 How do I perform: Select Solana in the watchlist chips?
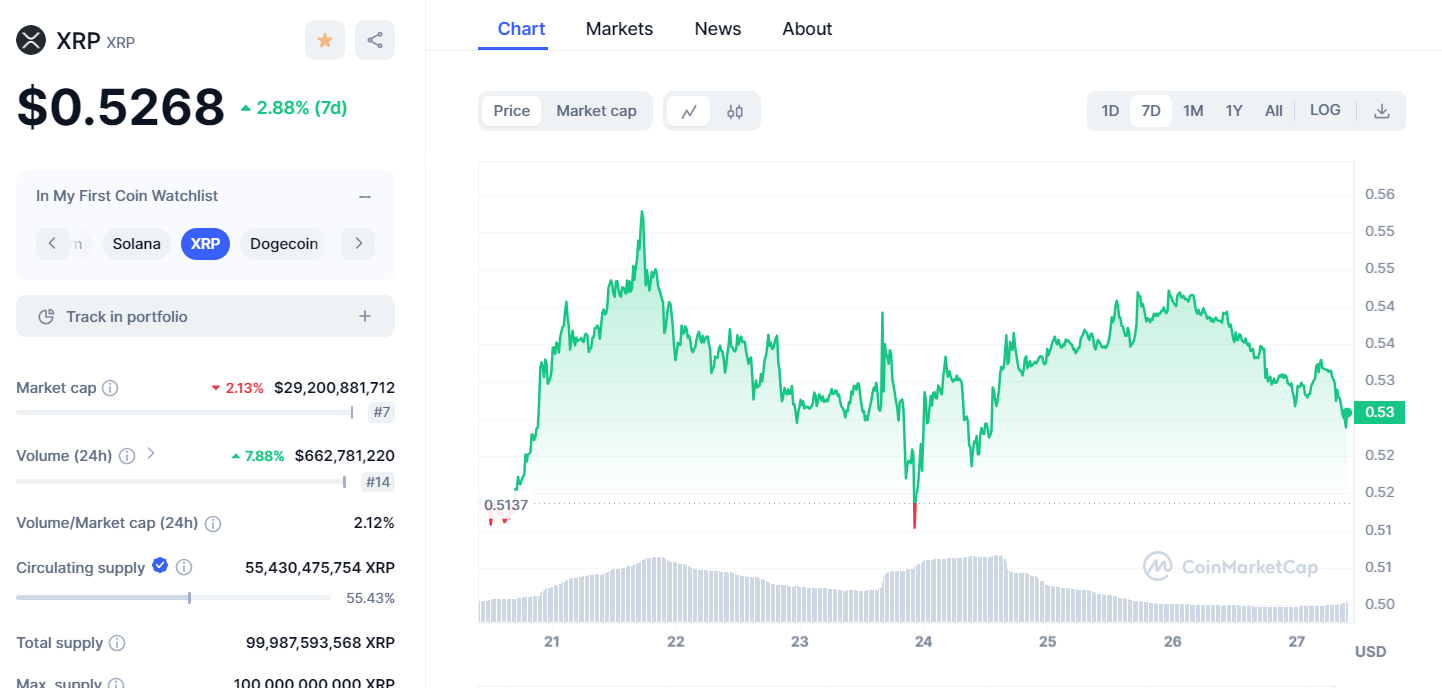pyautogui.click(x=136, y=244)
